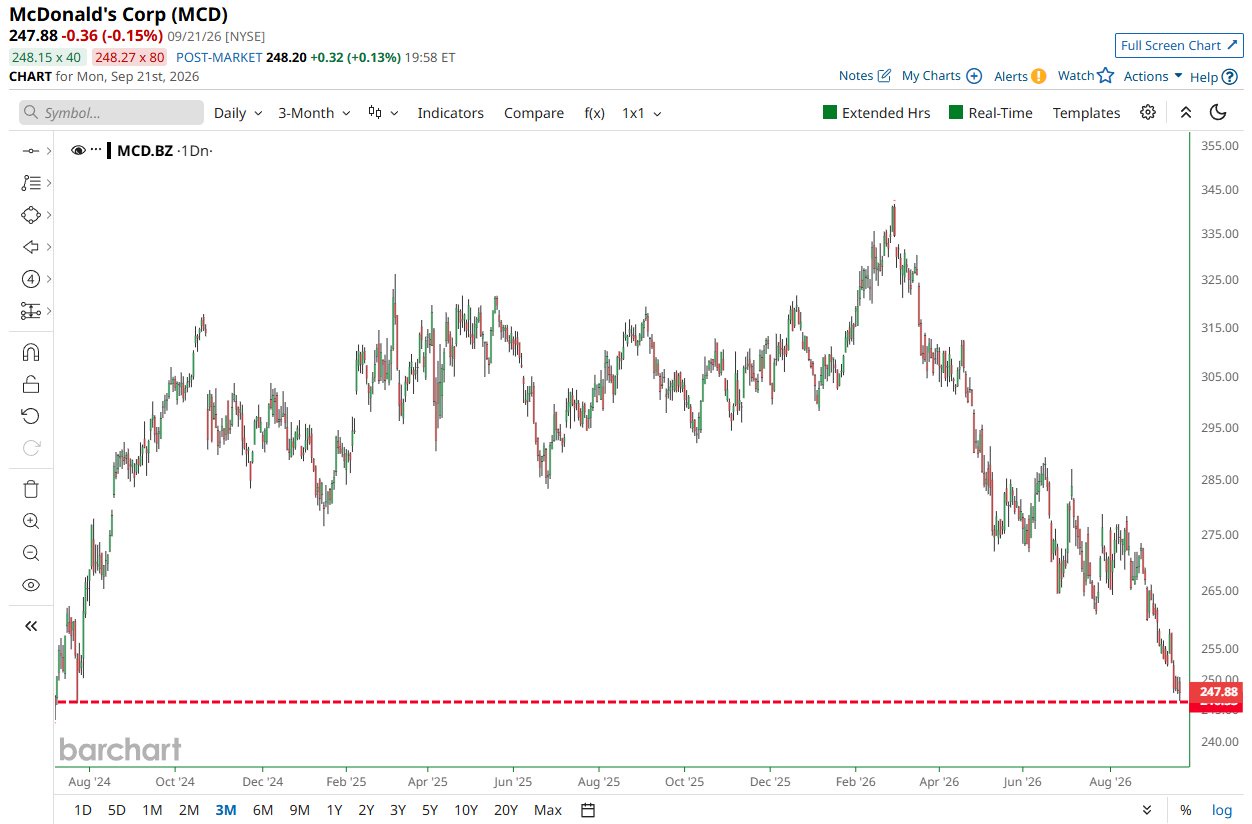Select 2M time range

pyautogui.click(x=189, y=810)
